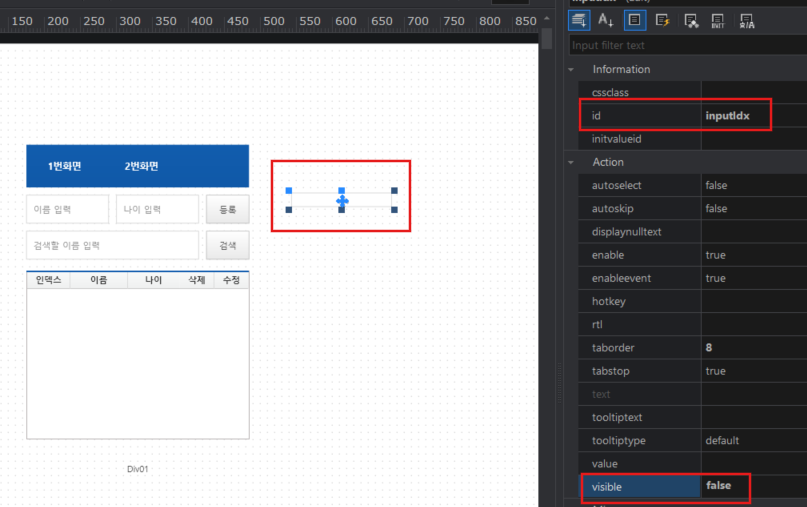Select the tabstop property
Screen dimensions: 807x507
pos(610,371)
